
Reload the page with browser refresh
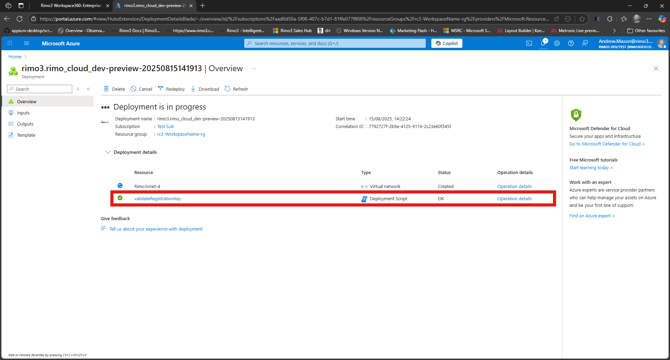coord(20,19)
